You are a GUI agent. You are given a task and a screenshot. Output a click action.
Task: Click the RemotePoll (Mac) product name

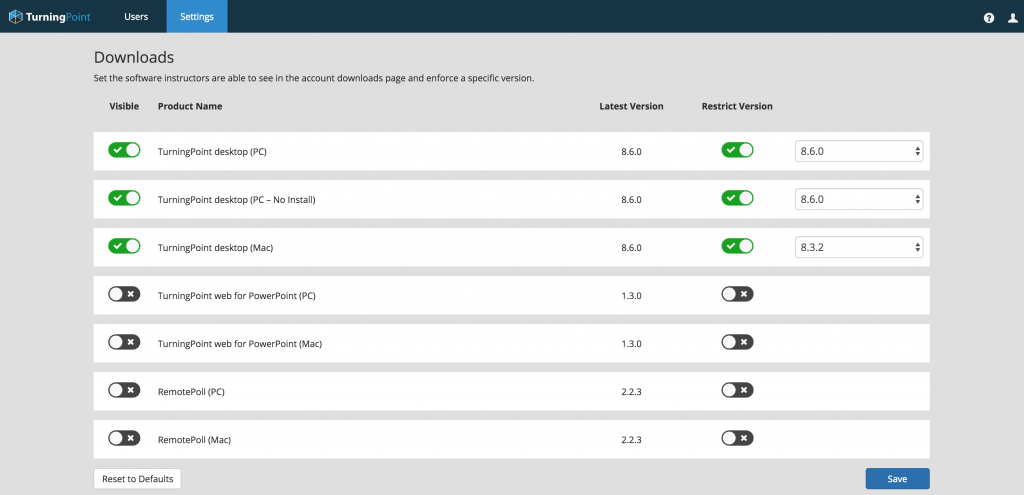tap(195, 440)
